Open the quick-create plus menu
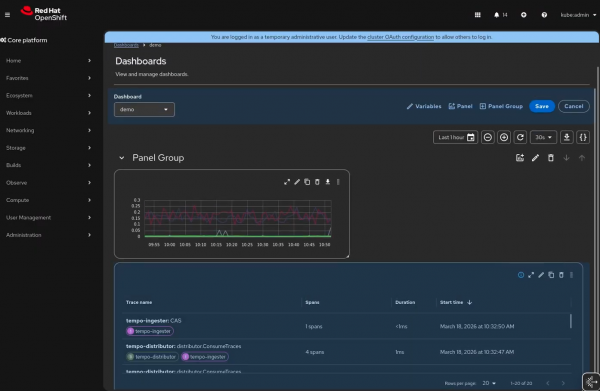Viewport: 600px width, 391px height. point(523,15)
